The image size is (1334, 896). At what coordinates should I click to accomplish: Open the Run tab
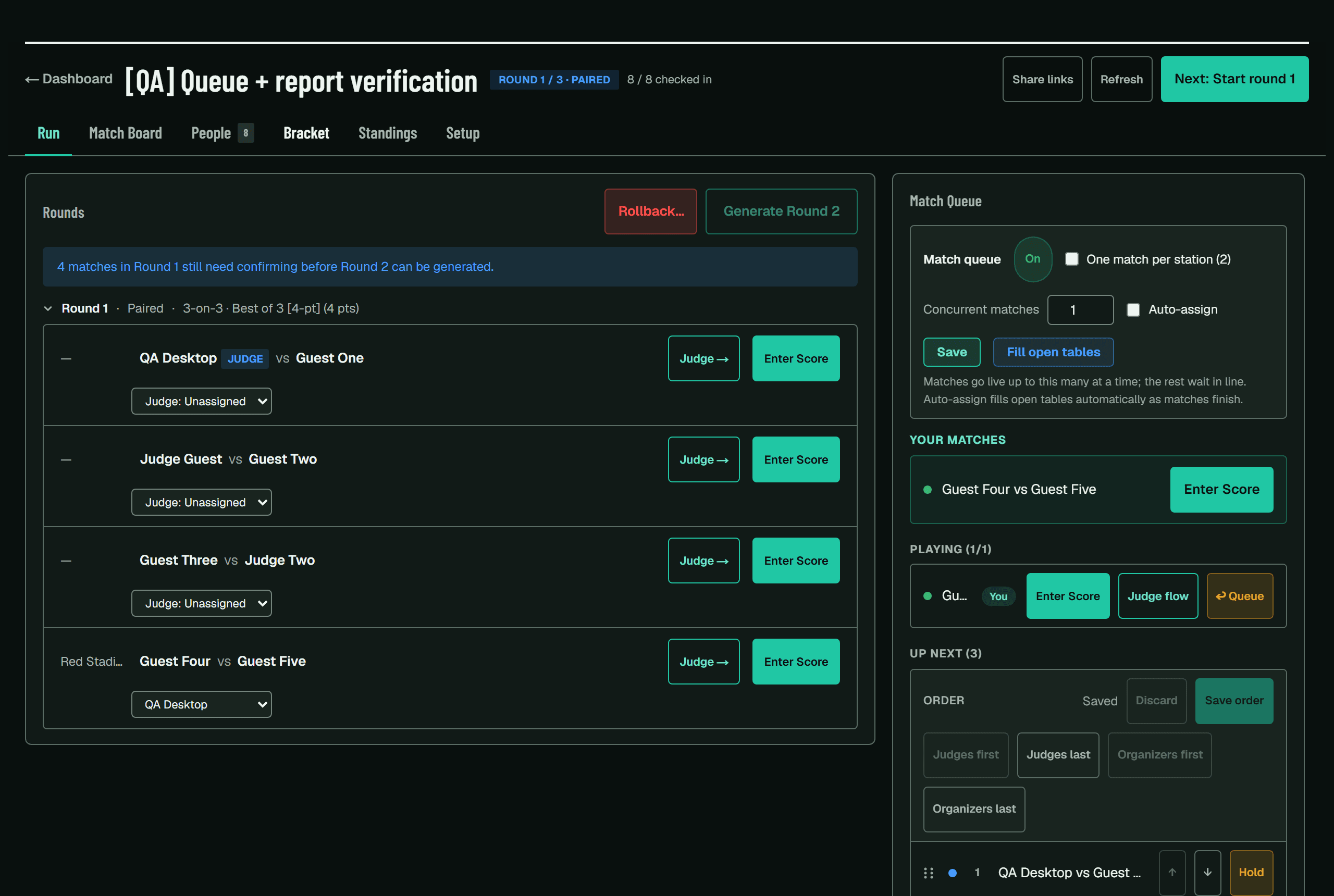tap(48, 134)
